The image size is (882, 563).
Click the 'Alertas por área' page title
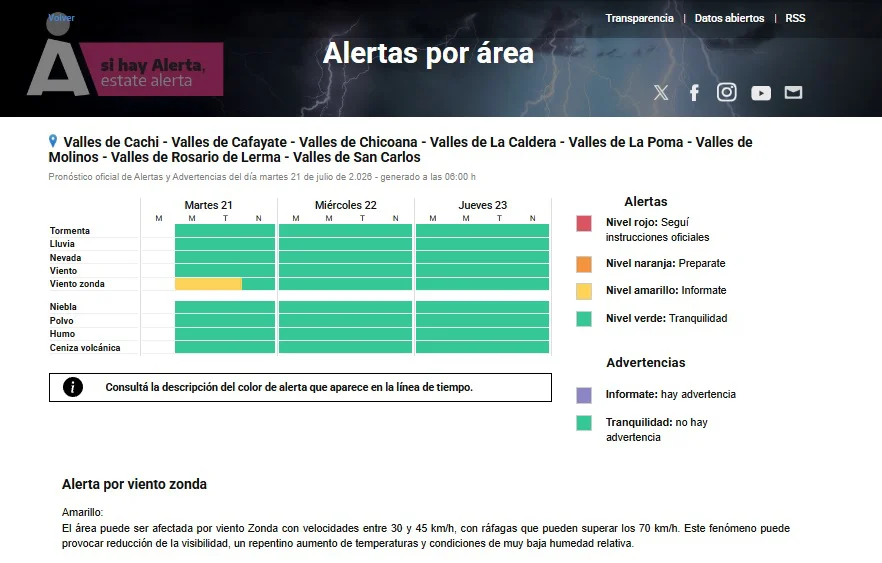click(x=428, y=53)
